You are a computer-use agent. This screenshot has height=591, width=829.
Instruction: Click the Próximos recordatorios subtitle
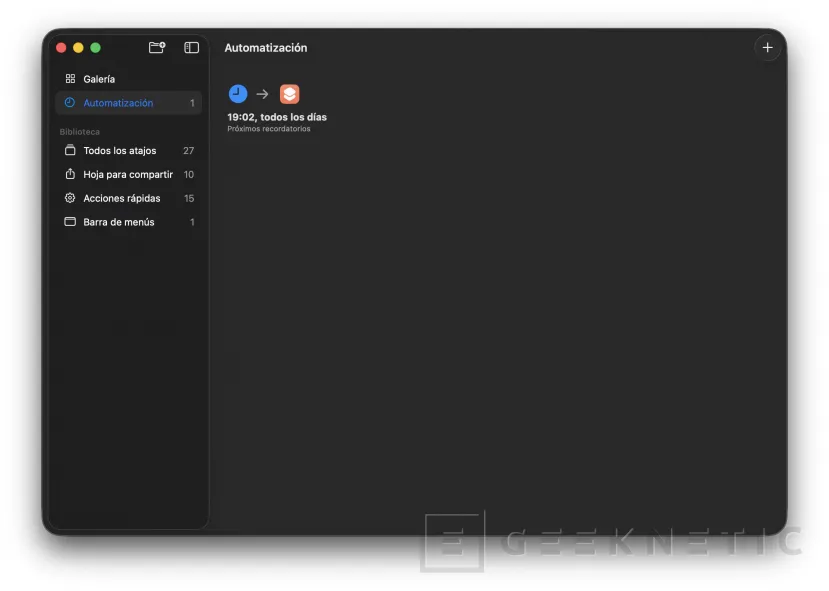point(268,129)
